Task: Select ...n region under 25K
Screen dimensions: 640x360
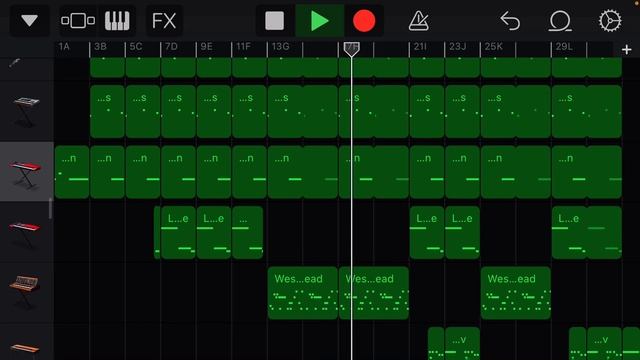Action: [x=516, y=172]
